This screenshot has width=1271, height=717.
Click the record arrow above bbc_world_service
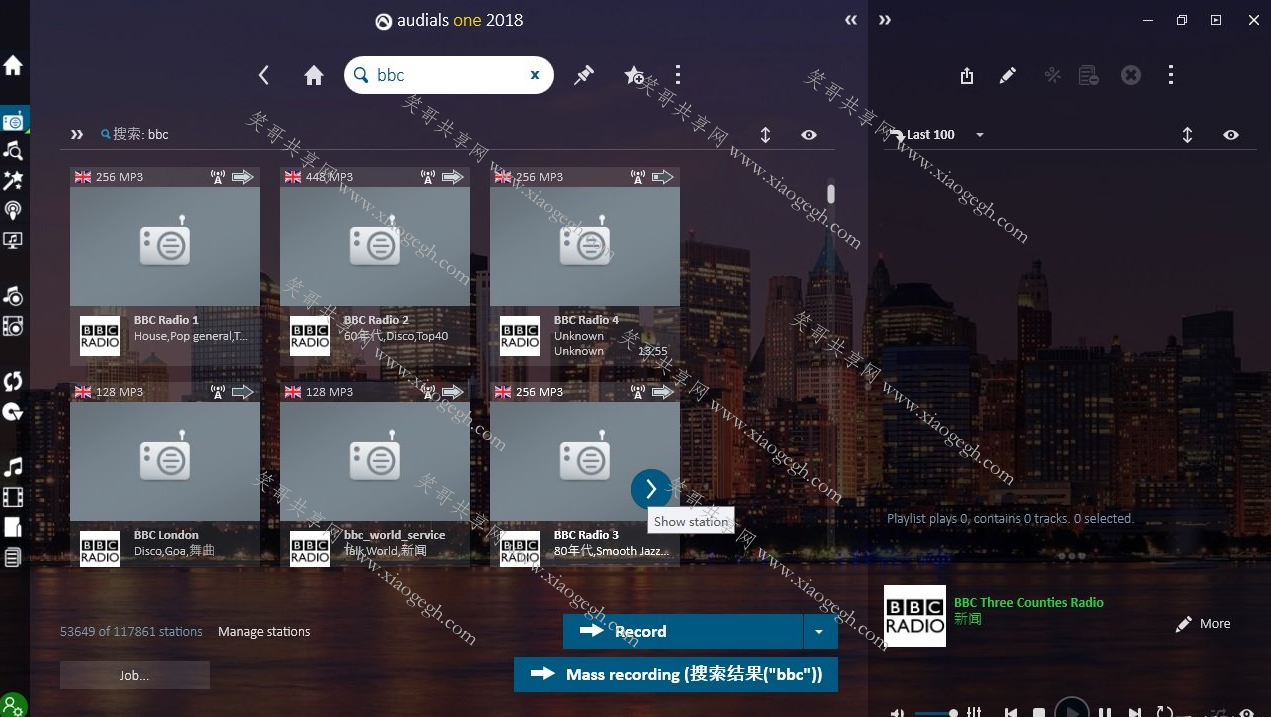453,392
